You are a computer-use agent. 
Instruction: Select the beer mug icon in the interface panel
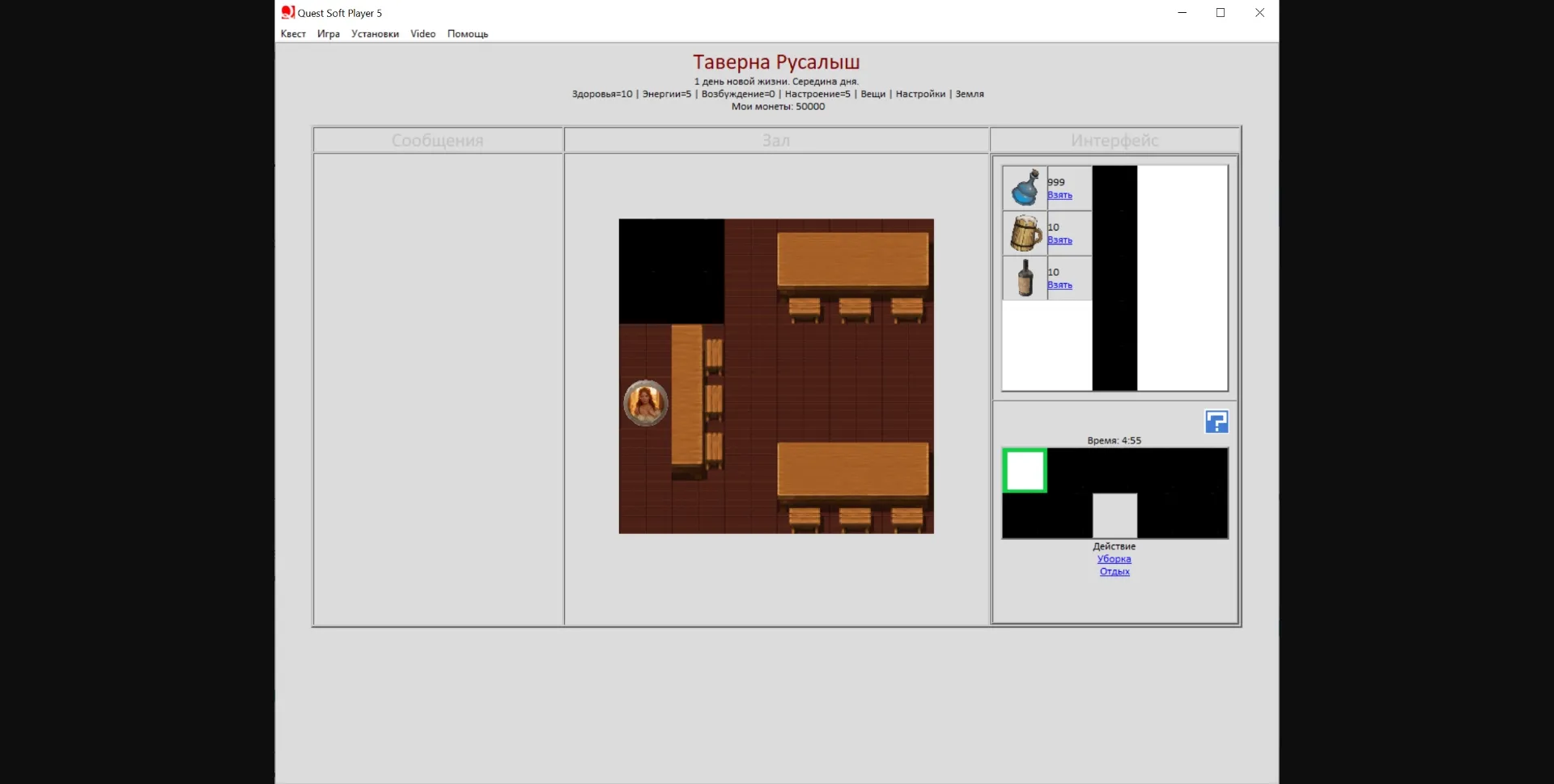point(1024,233)
